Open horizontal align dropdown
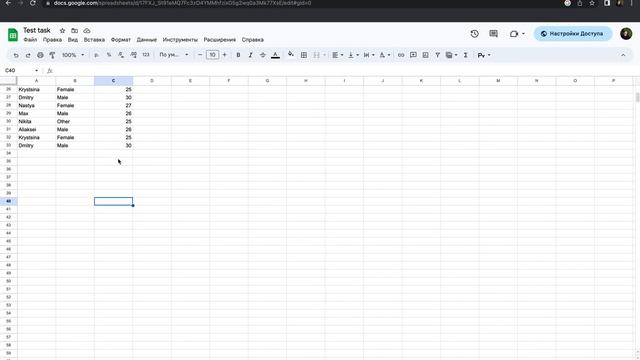The width and height of the screenshot is (640, 360). tap(337, 55)
